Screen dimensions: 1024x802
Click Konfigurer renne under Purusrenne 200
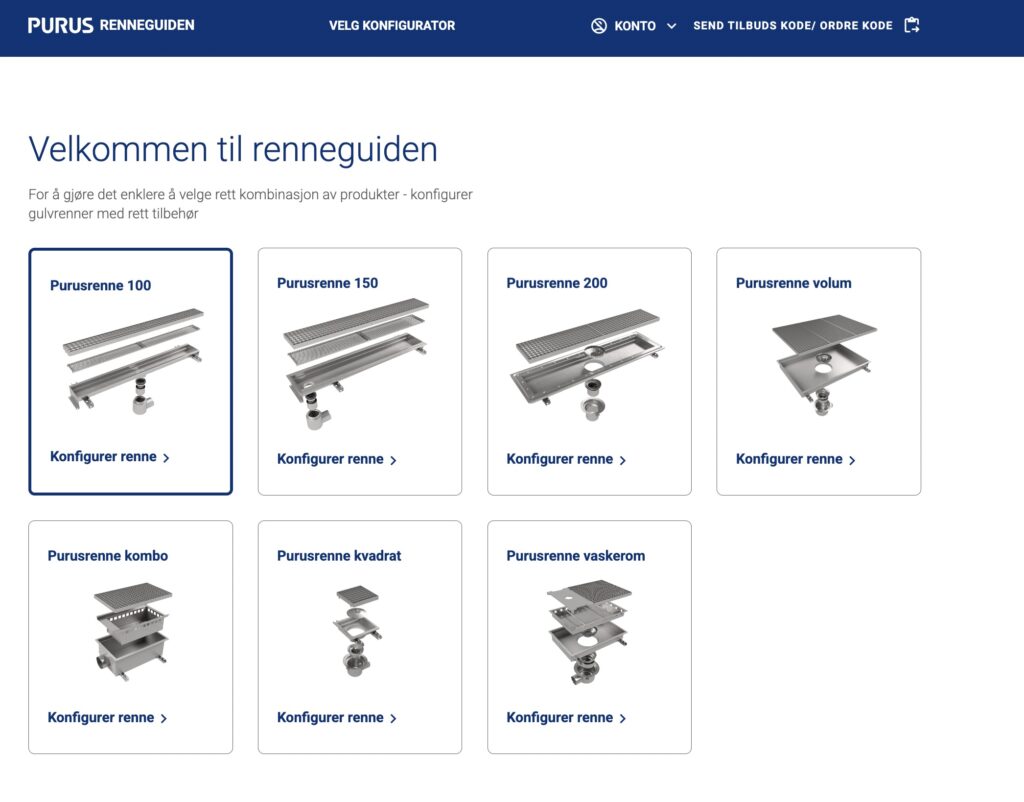559,460
